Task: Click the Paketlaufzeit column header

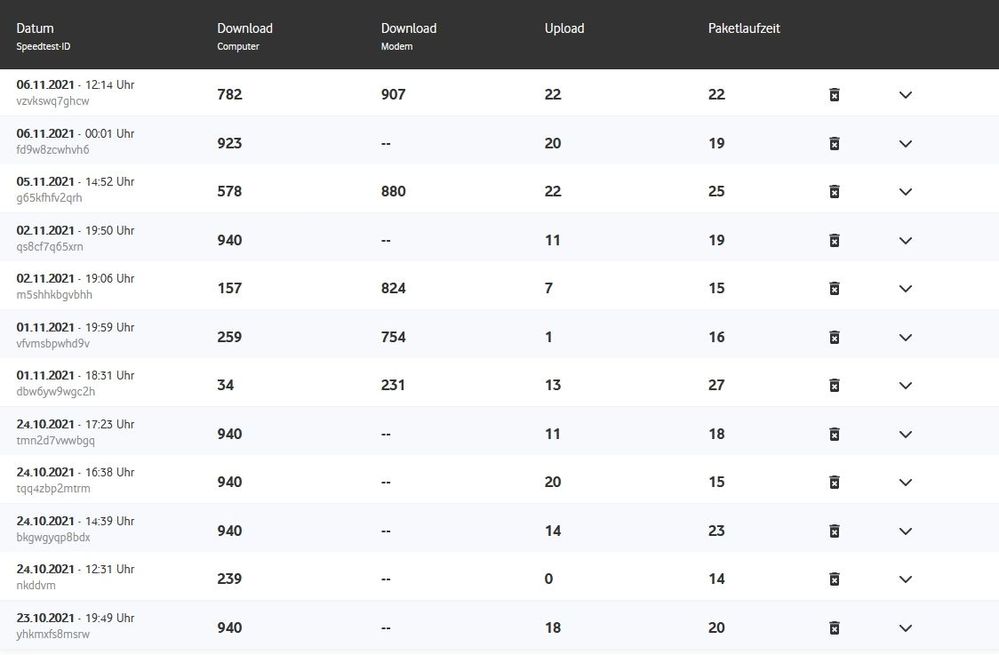Action: 744,28
